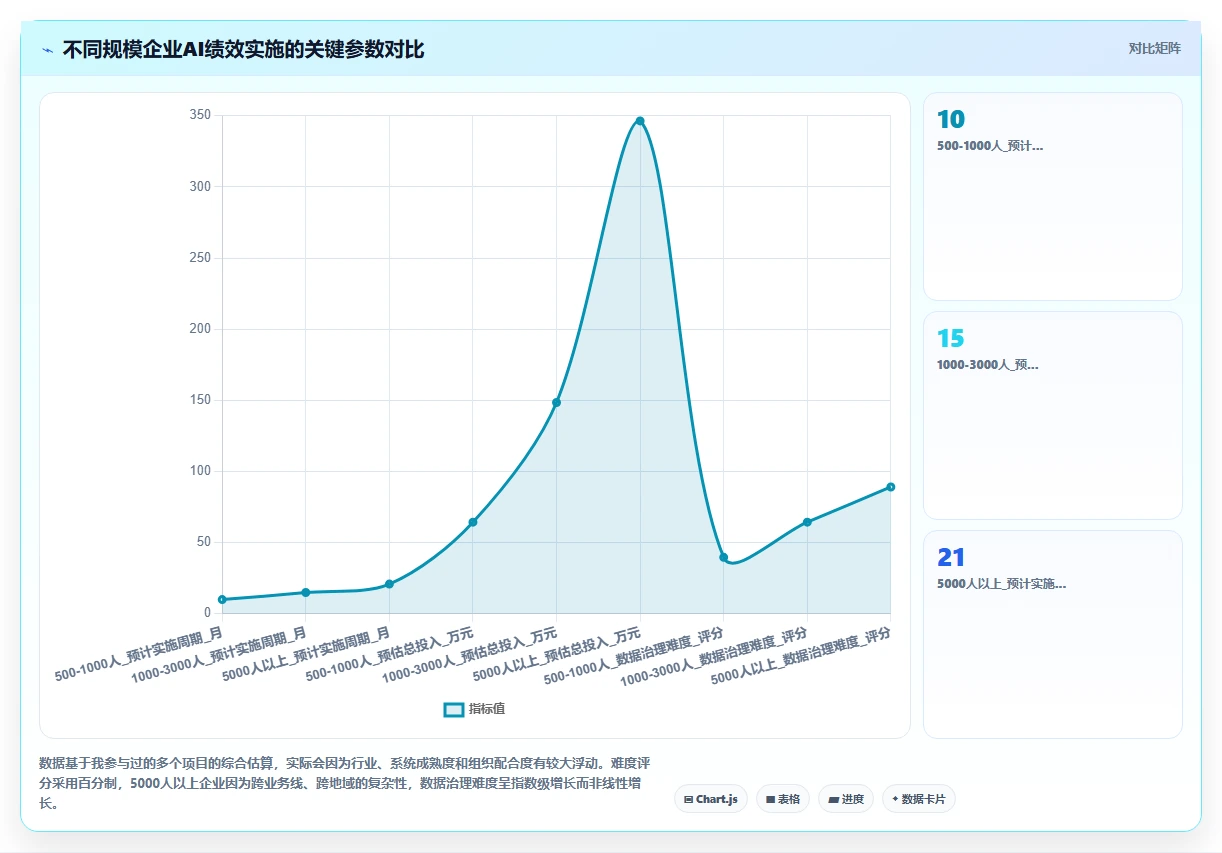Click the 500-1000人_数据治理难度 data point

(x=723, y=557)
